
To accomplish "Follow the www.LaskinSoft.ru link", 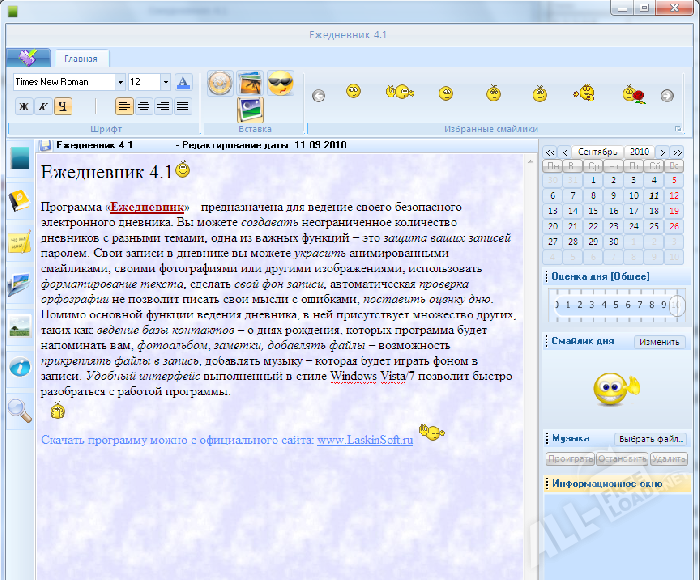I will coord(365,440).
